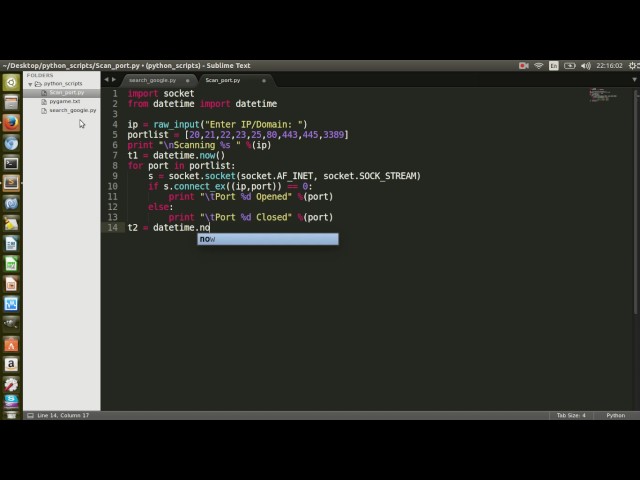
Task: Switch to the search_google.py tab
Action: pyautogui.click(x=153, y=80)
